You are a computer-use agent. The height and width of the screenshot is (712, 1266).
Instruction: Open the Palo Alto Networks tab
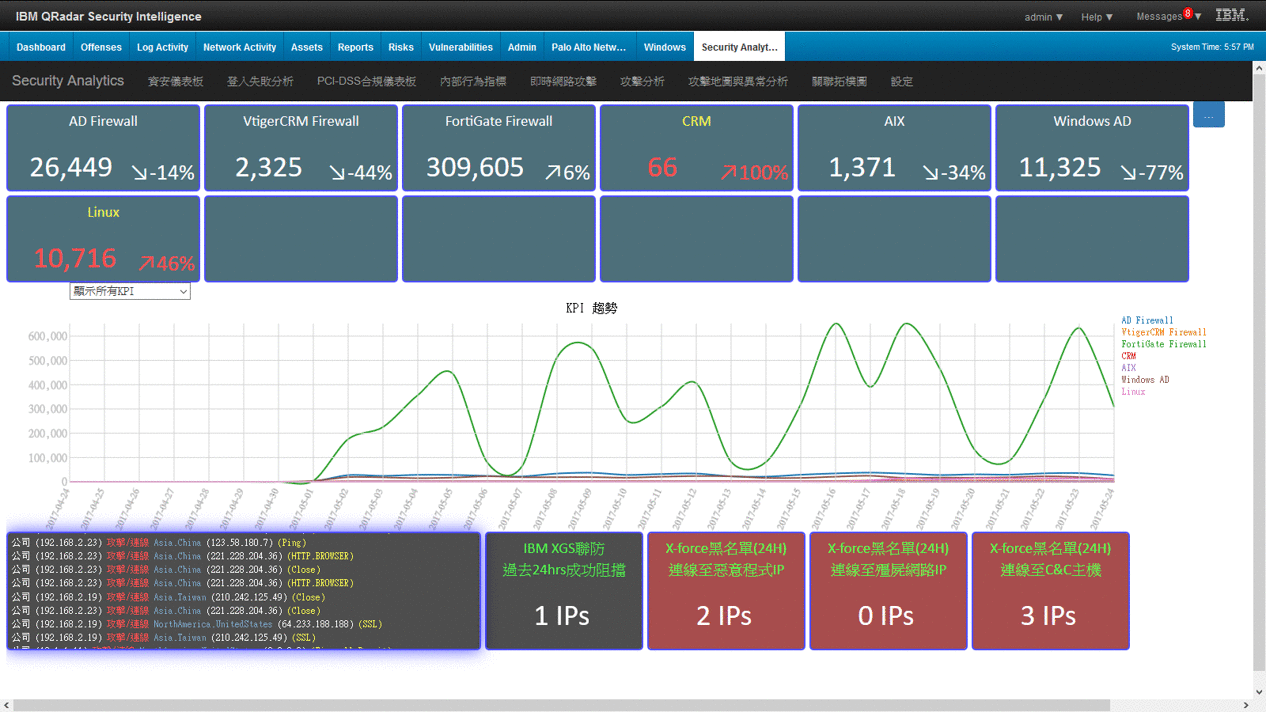[x=589, y=47]
